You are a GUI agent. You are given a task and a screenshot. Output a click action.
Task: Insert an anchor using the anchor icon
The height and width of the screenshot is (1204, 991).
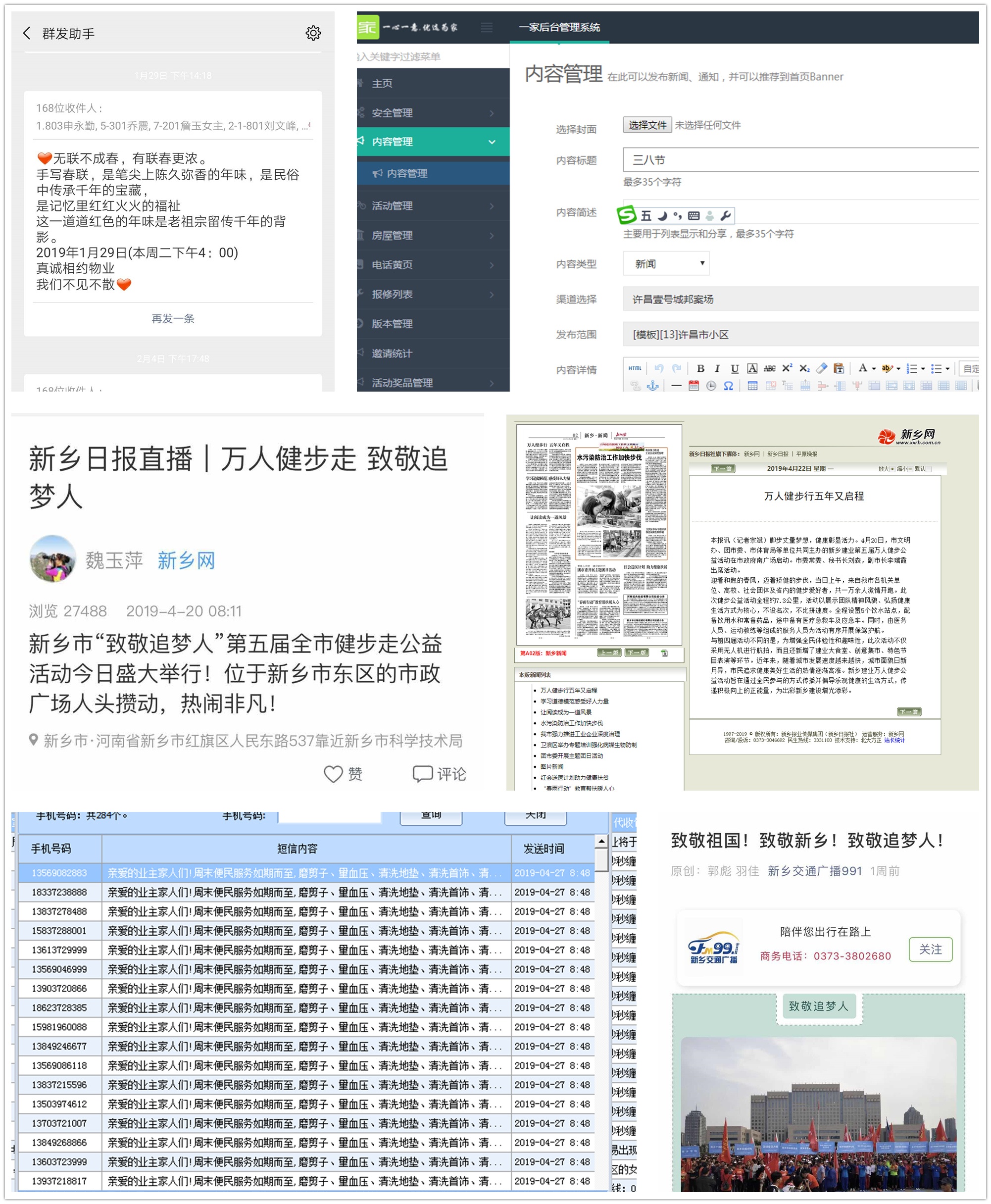(652, 386)
